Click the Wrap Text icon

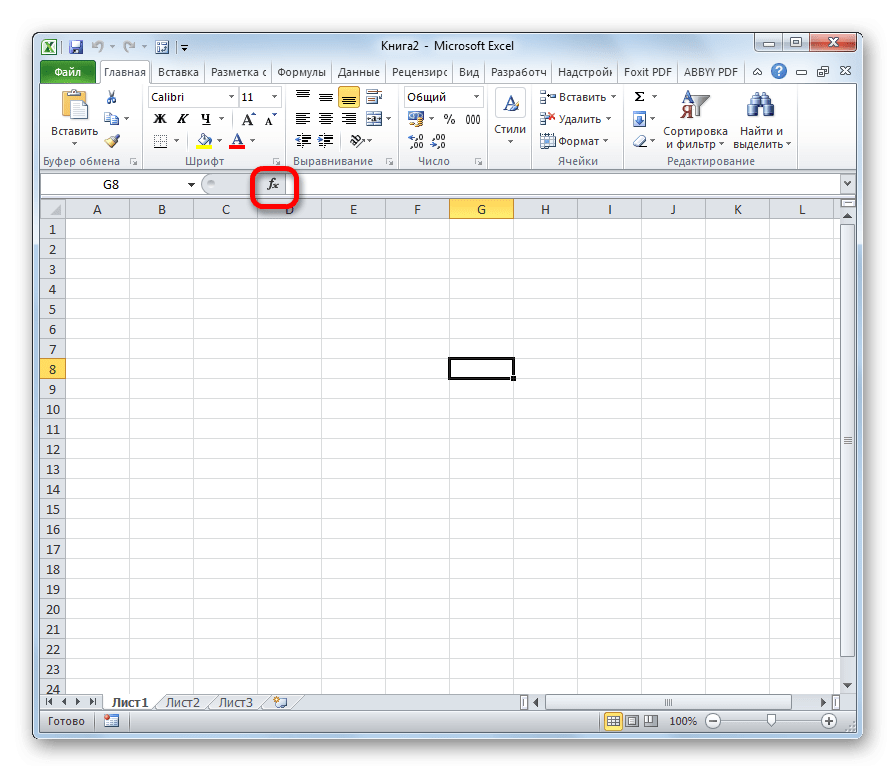[x=374, y=97]
